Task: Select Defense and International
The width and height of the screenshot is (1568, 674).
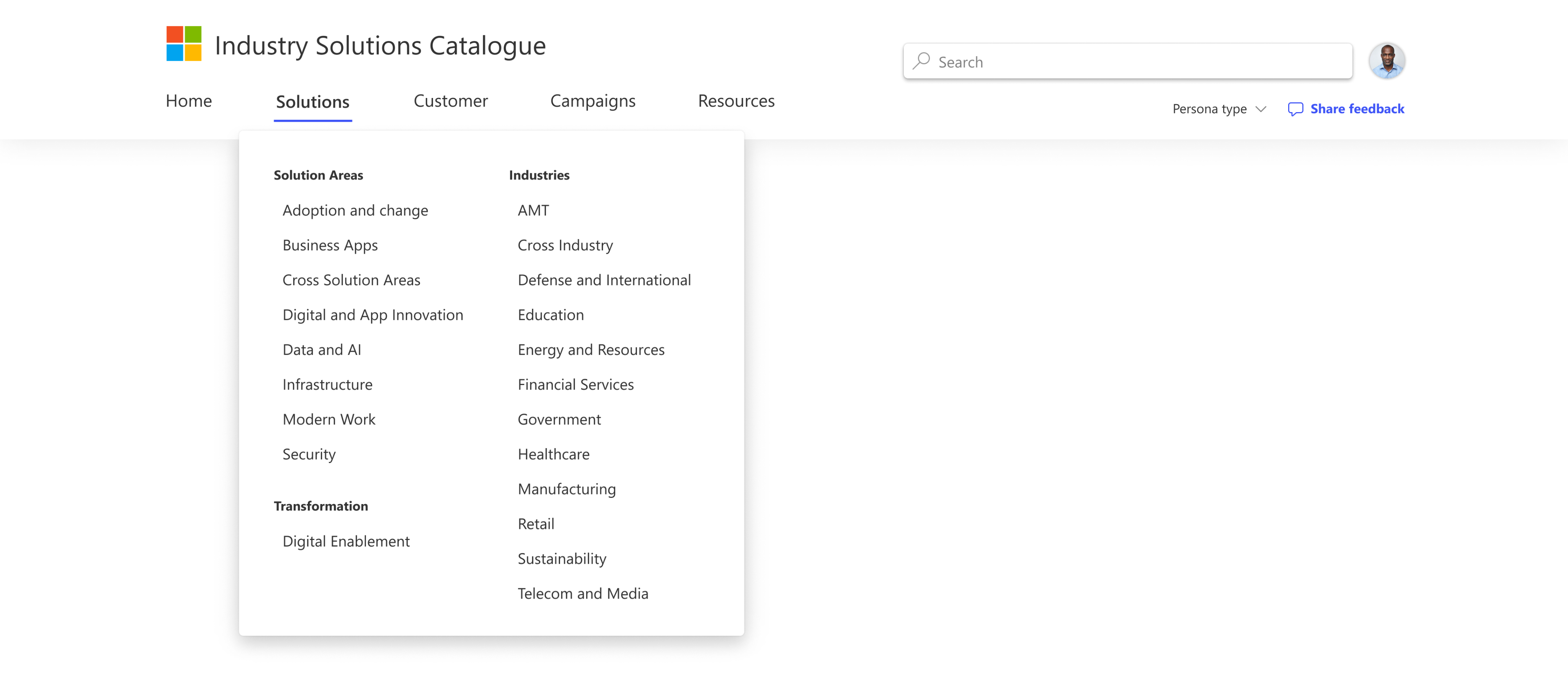Action: [604, 280]
